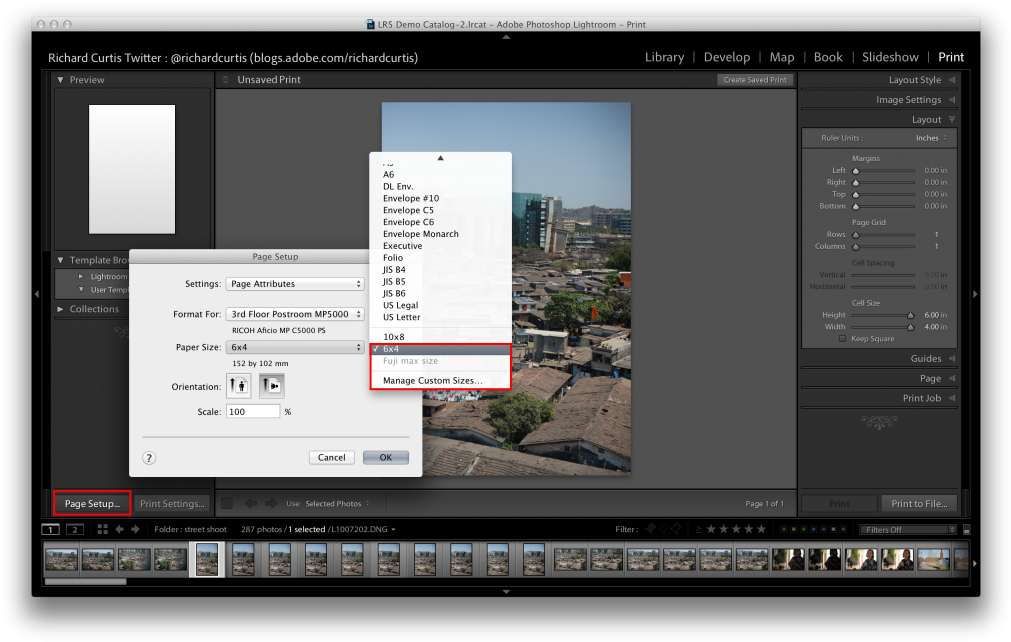Image resolution: width=1011 pixels, height=642 pixels.
Task: Click OK in Page Setup dialog
Action: point(385,457)
